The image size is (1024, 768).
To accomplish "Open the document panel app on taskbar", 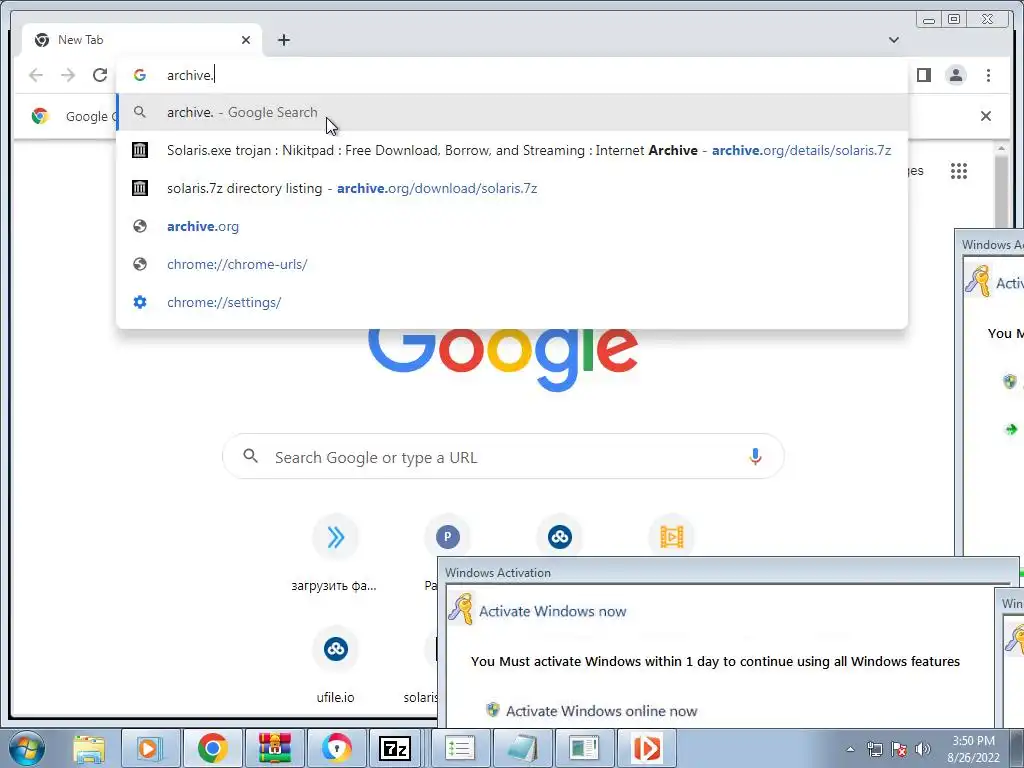I will pyautogui.click(x=584, y=748).
